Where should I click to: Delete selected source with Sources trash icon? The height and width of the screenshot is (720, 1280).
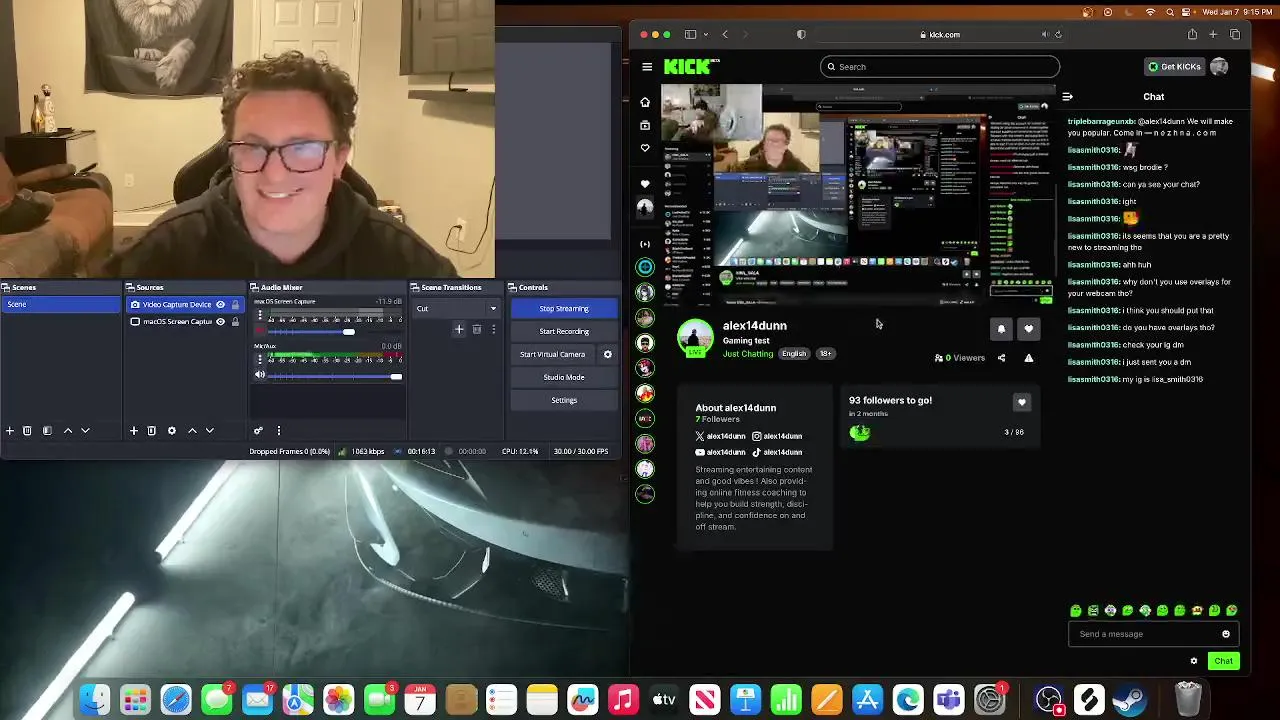point(152,430)
